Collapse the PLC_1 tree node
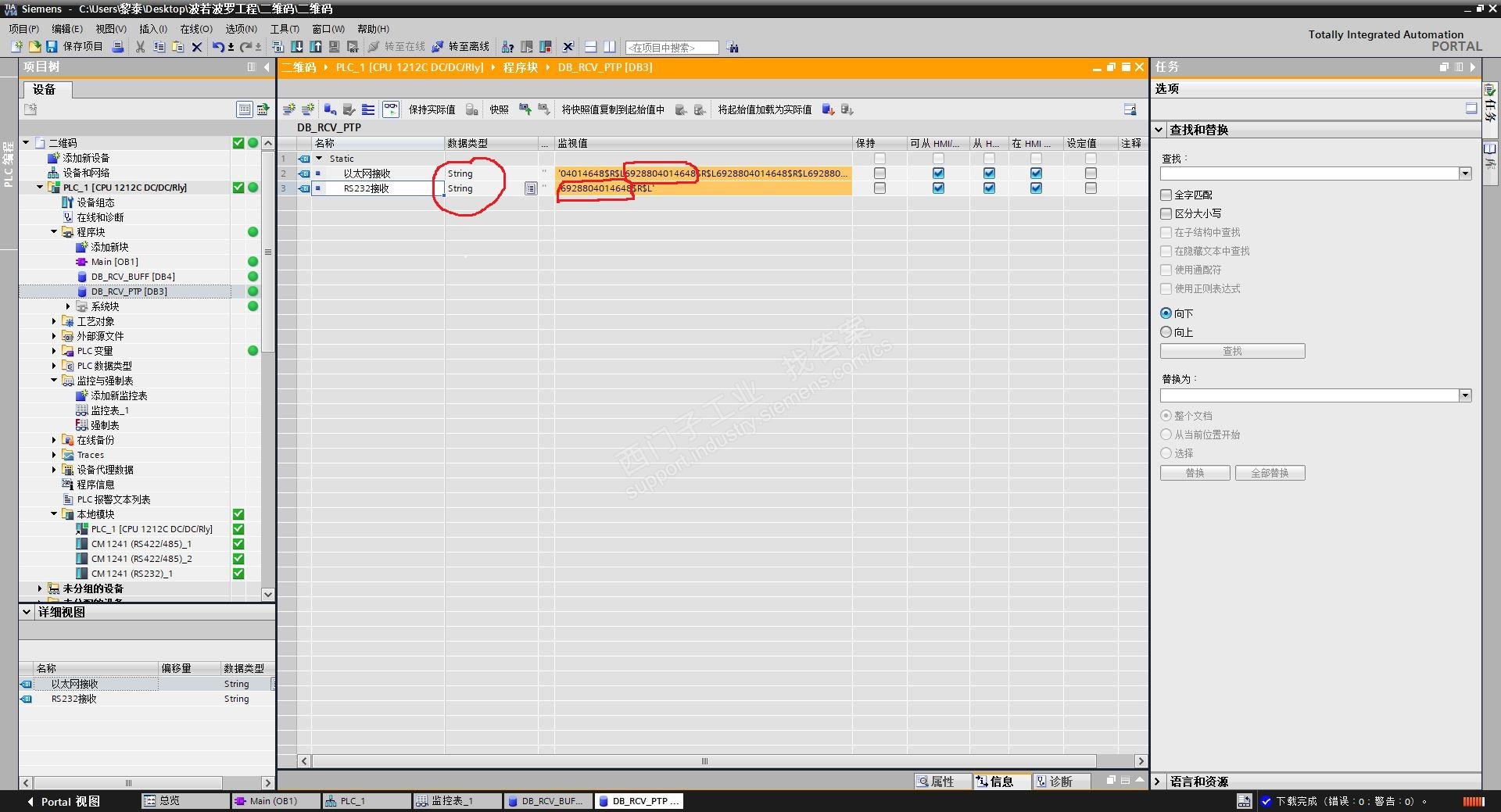Image resolution: width=1501 pixels, height=812 pixels. point(40,188)
